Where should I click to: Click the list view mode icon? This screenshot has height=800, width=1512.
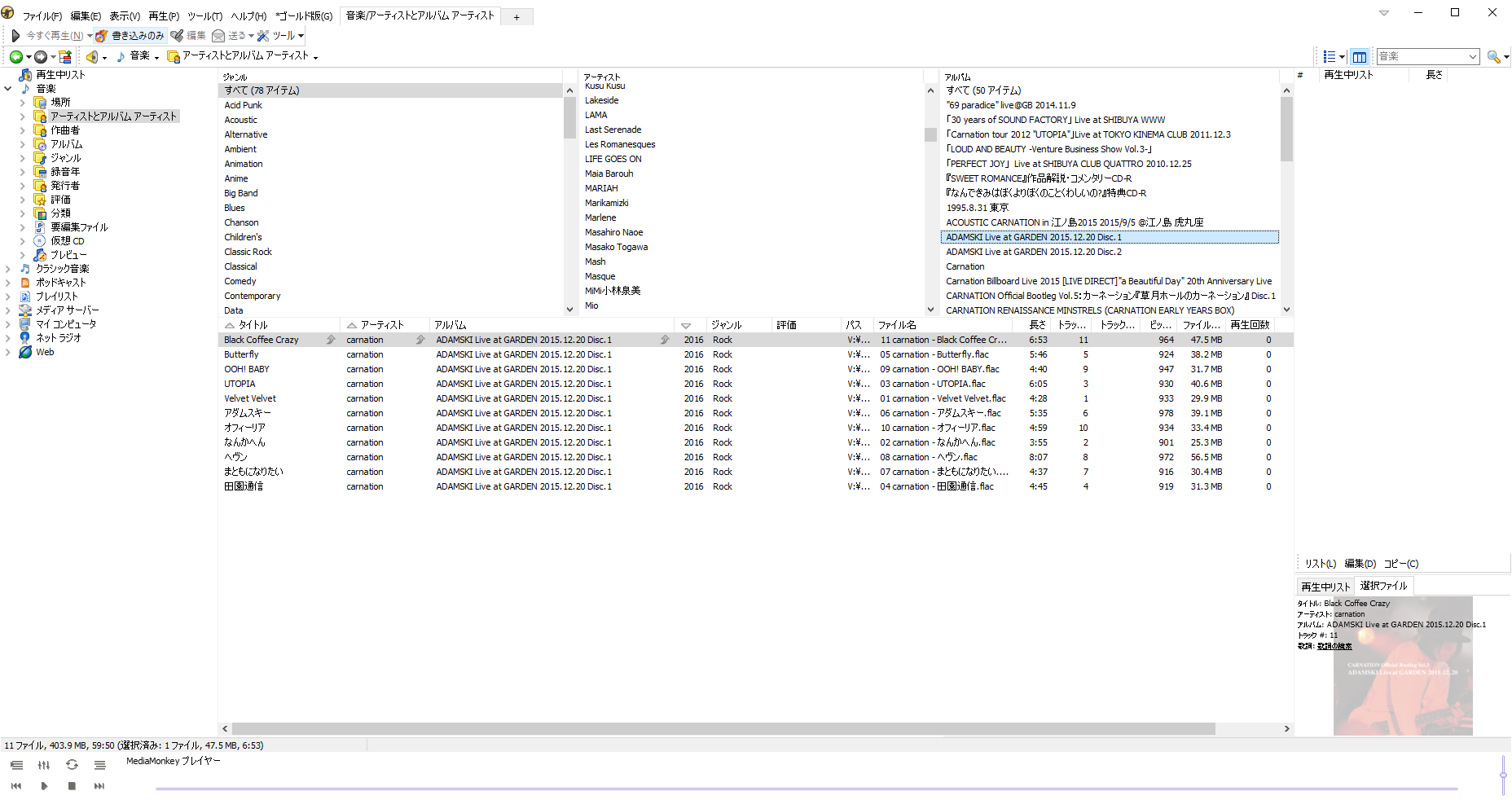pos(1330,56)
